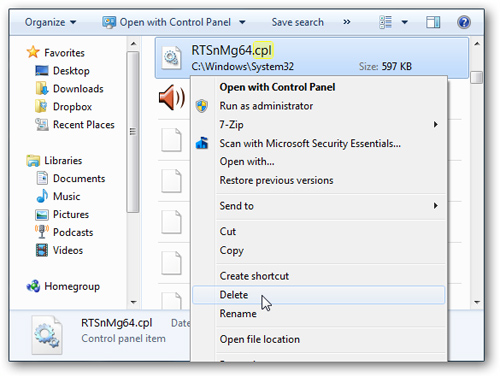The height and width of the screenshot is (377, 500).
Task: Click the Libraries heading label
Action: [63, 161]
